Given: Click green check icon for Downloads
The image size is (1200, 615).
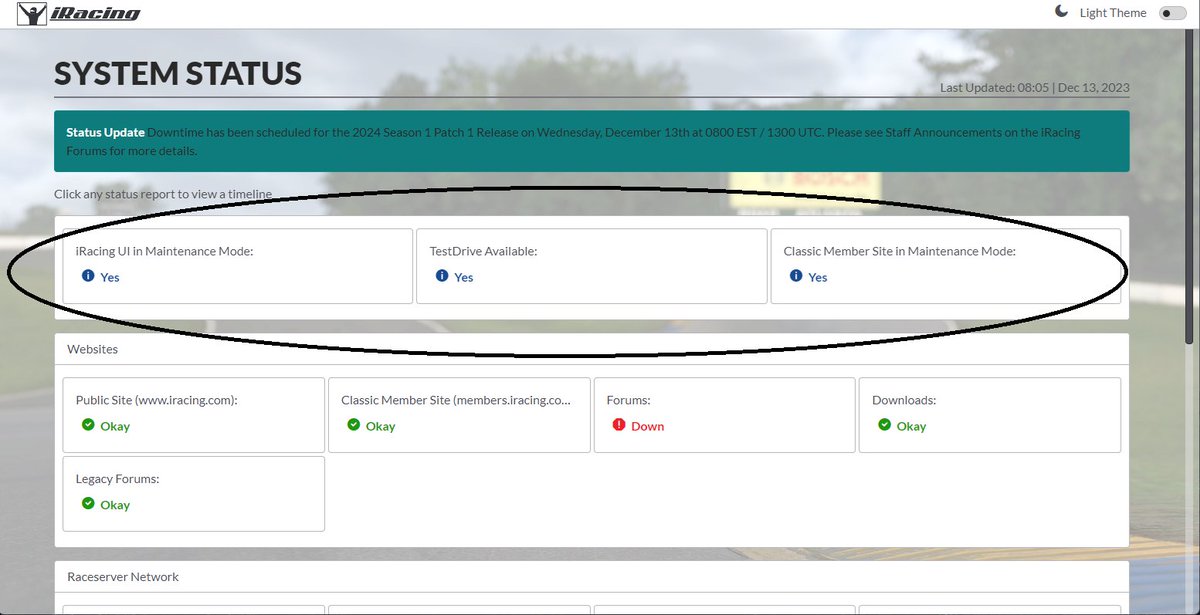Looking at the screenshot, I should (x=884, y=425).
